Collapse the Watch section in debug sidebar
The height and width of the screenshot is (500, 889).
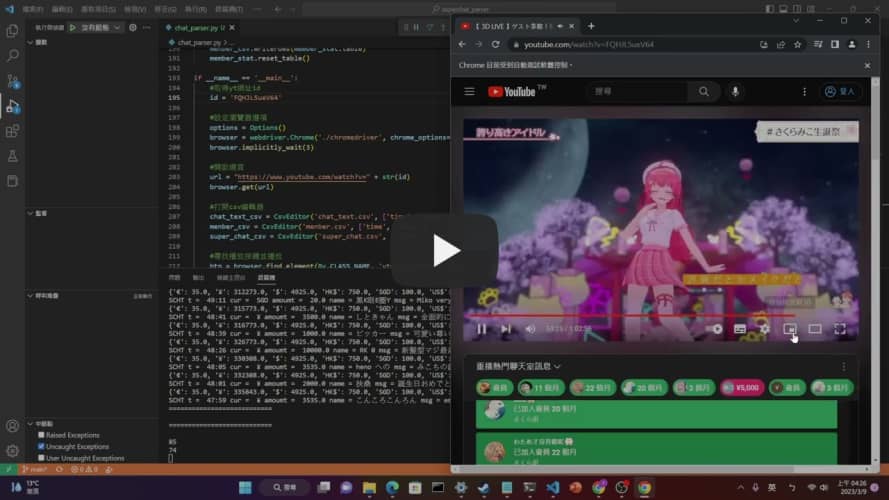(30, 213)
